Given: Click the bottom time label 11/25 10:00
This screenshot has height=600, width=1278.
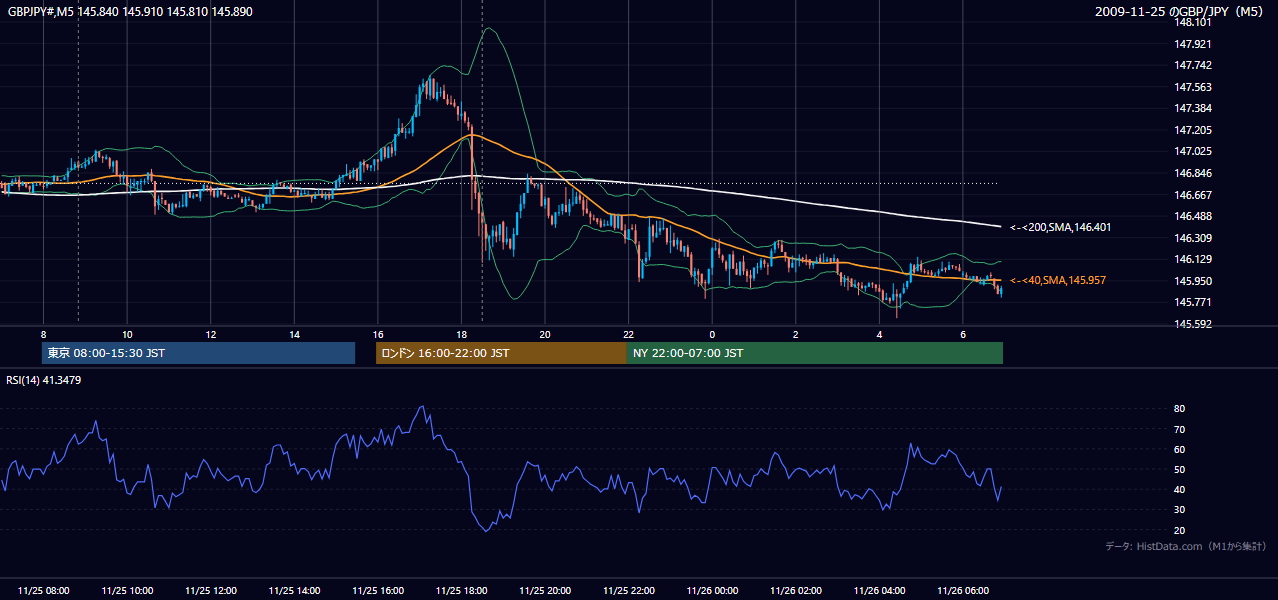Looking at the screenshot, I should (127, 591).
